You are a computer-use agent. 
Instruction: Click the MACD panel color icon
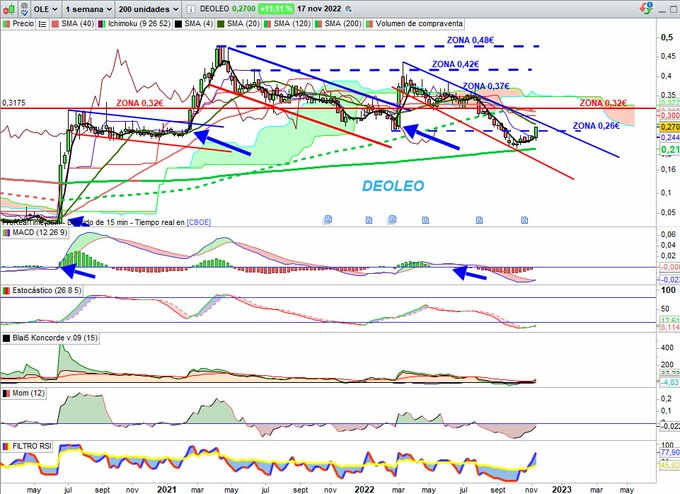point(6,233)
